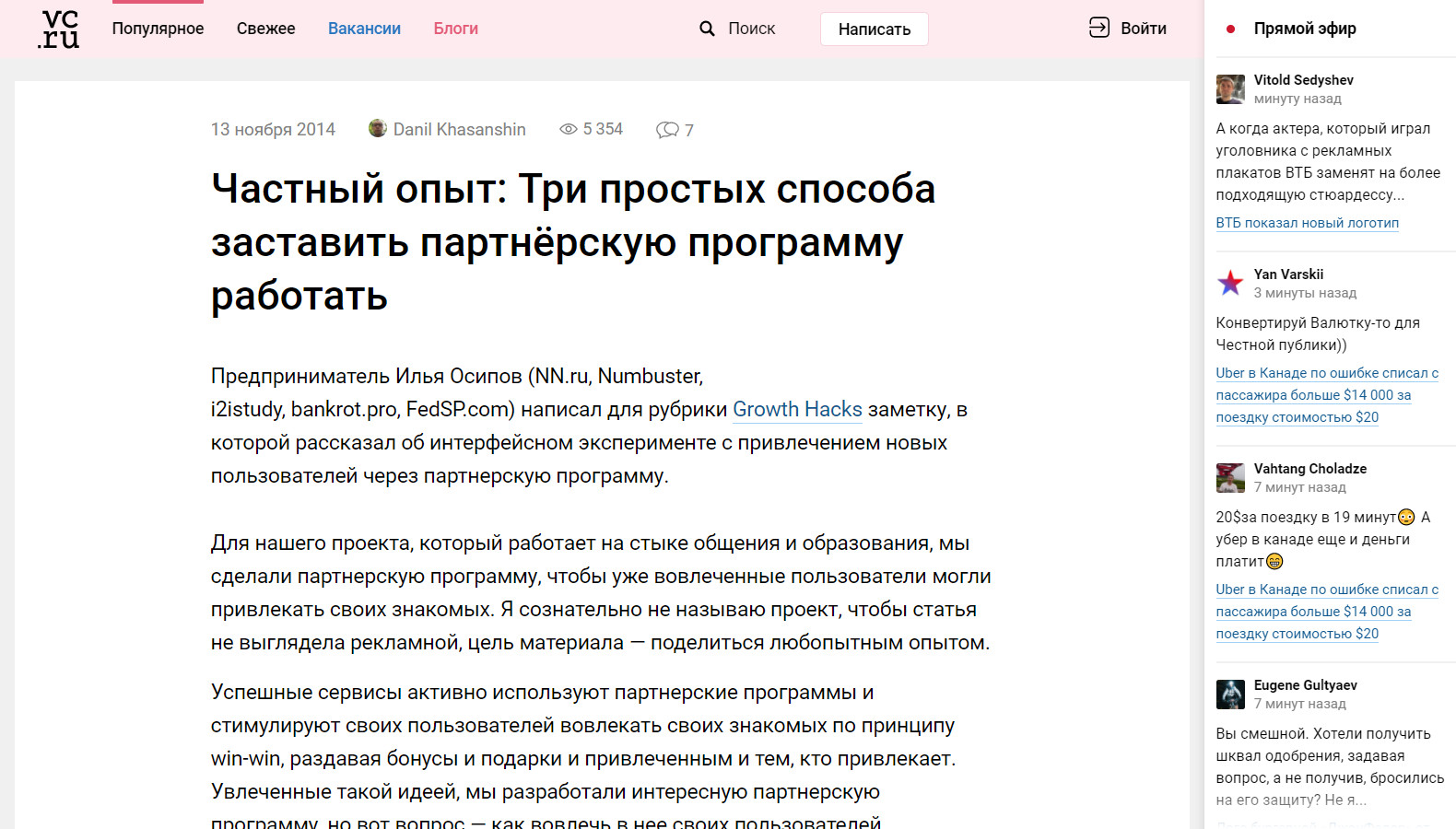This screenshot has height=829, width=1456.
Task: Switch to the Свежее section
Action: click(265, 29)
